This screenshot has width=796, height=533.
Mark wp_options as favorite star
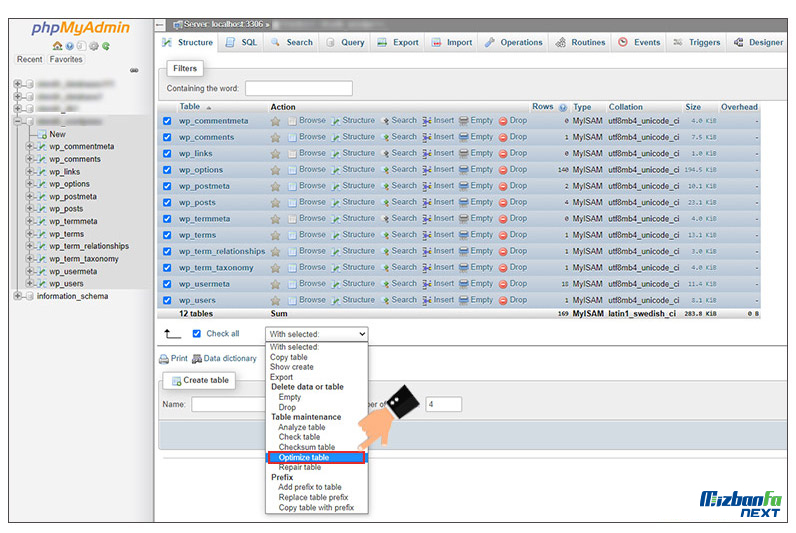pos(275,170)
